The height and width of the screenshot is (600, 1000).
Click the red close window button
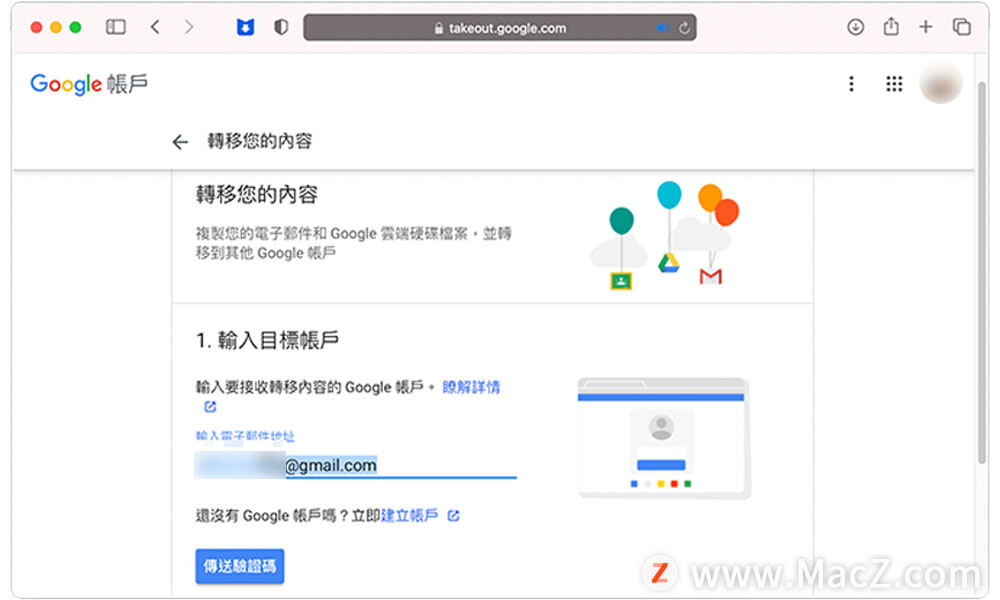(36, 27)
